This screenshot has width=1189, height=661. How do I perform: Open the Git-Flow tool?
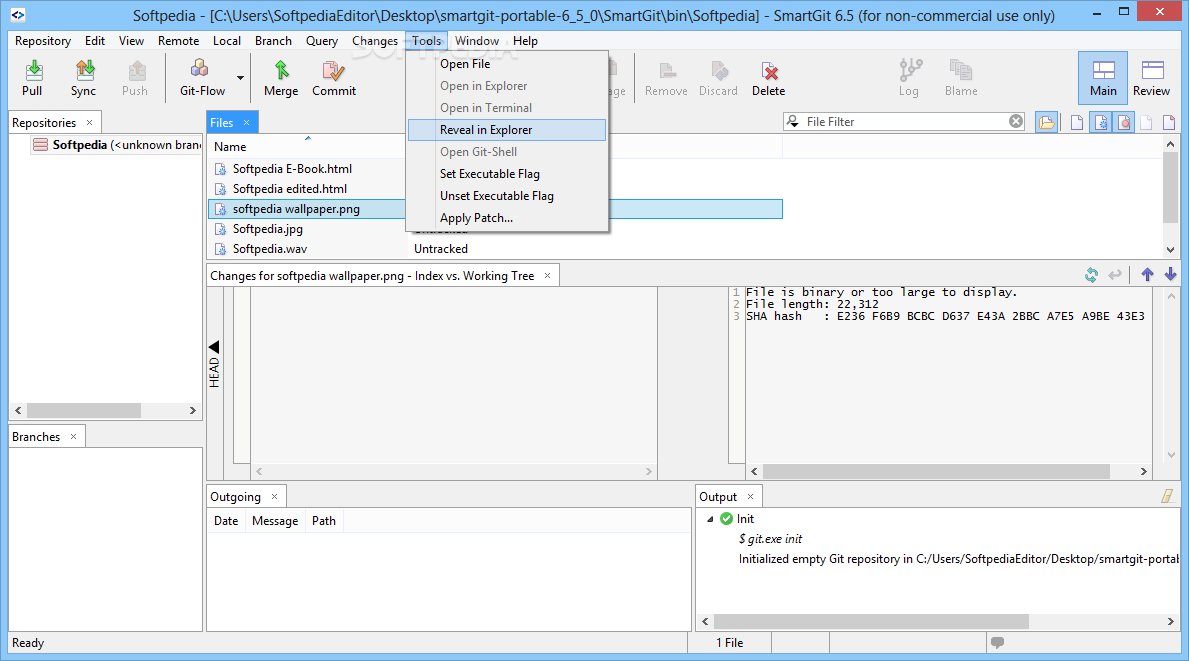click(202, 78)
